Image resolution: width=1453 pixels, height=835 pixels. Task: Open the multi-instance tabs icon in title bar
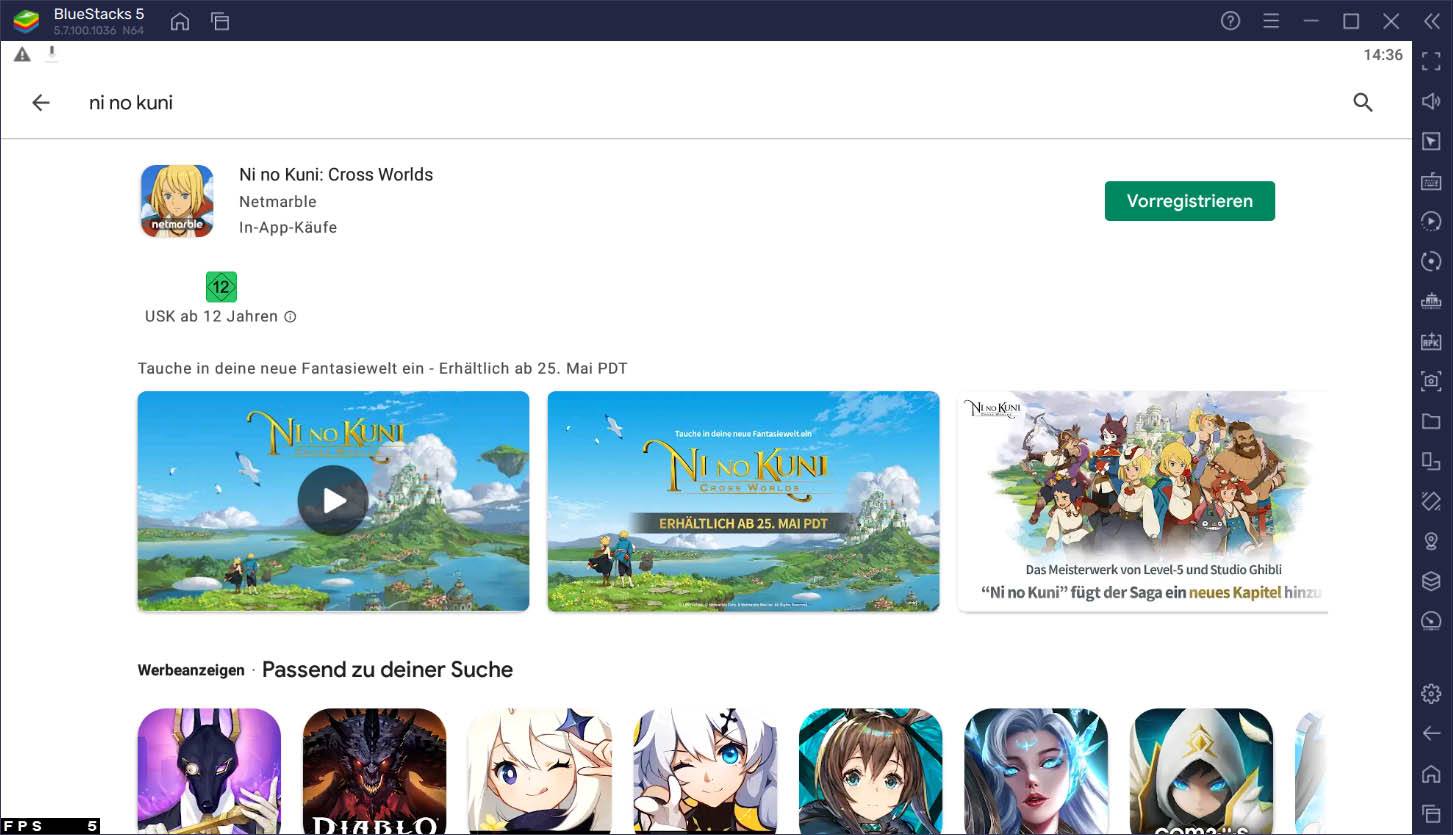(x=220, y=21)
